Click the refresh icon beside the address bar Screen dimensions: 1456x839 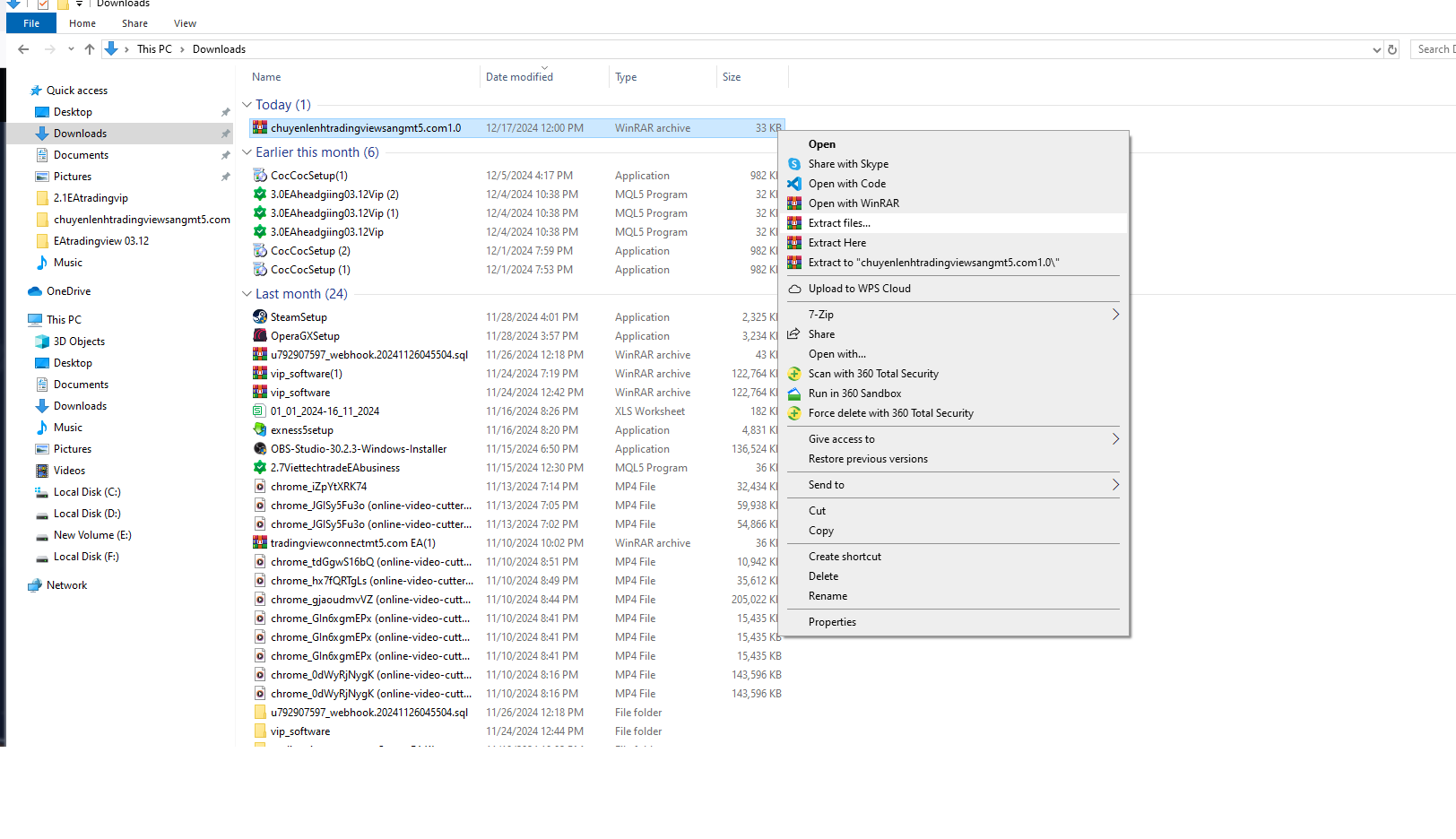1392,49
